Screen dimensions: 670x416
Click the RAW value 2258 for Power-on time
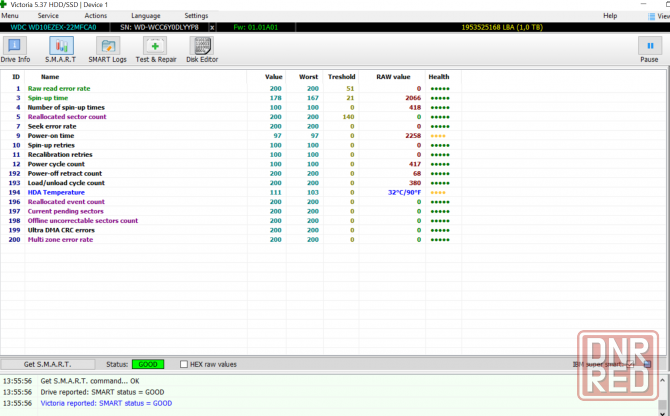click(x=413, y=135)
